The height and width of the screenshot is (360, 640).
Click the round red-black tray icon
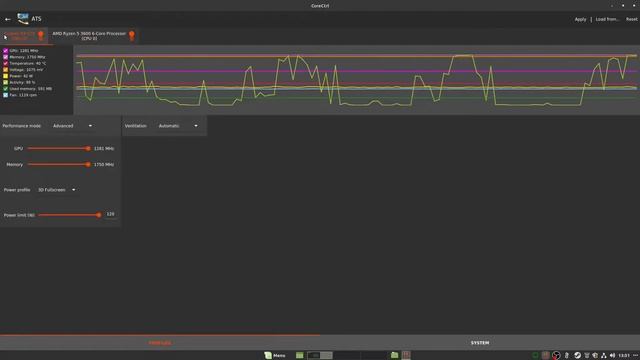556,356
